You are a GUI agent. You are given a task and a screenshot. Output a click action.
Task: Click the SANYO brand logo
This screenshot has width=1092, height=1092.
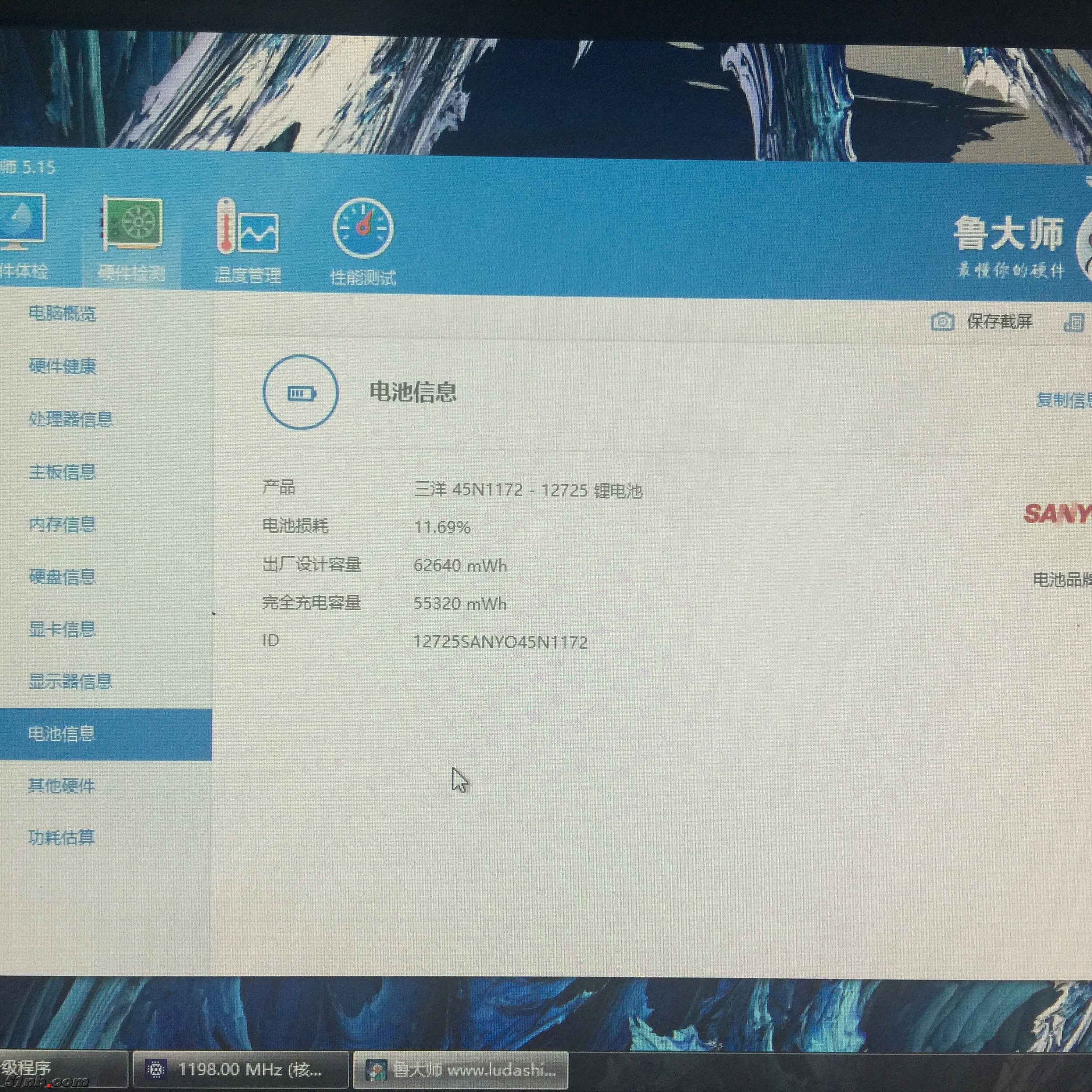click(1057, 513)
